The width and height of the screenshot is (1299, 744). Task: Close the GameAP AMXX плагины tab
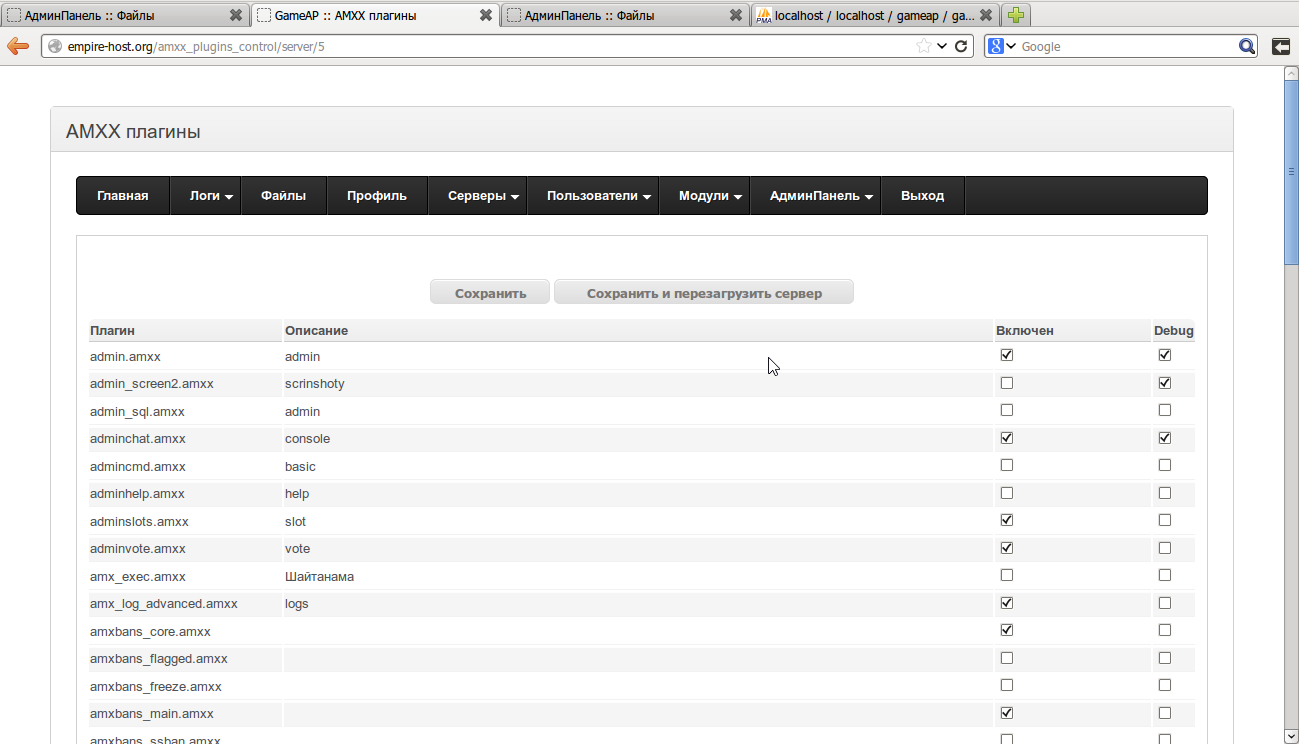tap(485, 15)
